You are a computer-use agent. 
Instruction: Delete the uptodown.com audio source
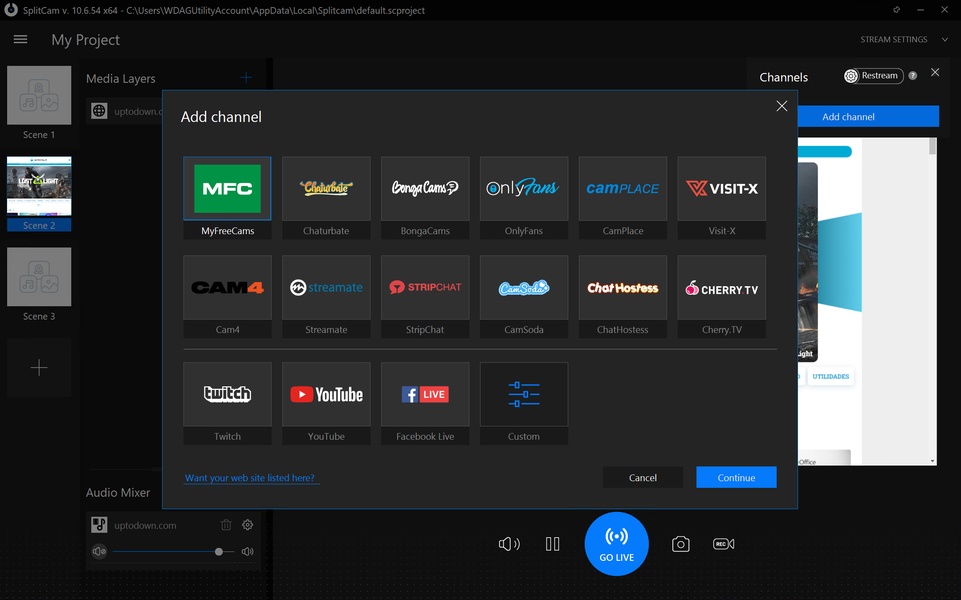click(x=226, y=525)
